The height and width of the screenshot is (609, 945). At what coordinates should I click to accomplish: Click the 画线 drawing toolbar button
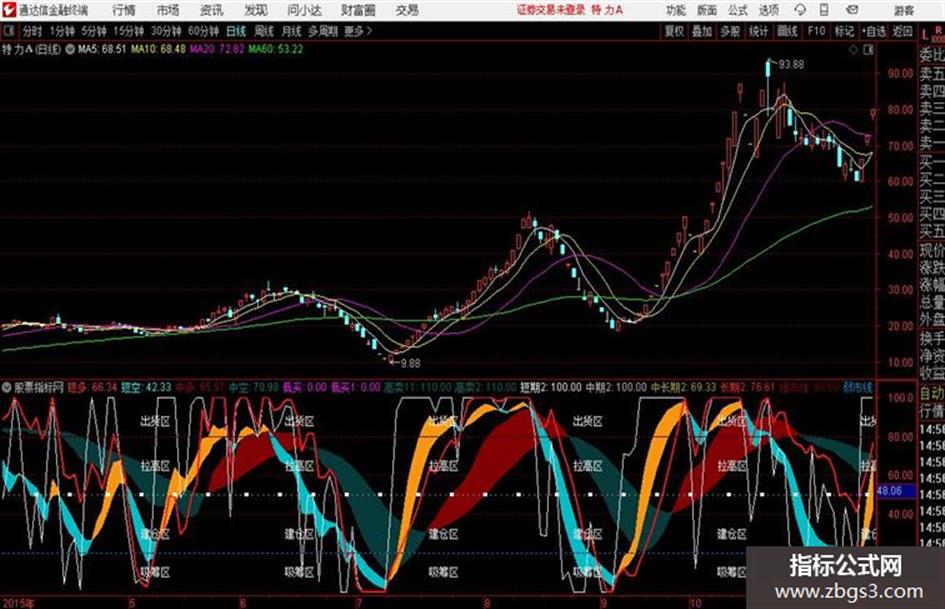tap(787, 31)
